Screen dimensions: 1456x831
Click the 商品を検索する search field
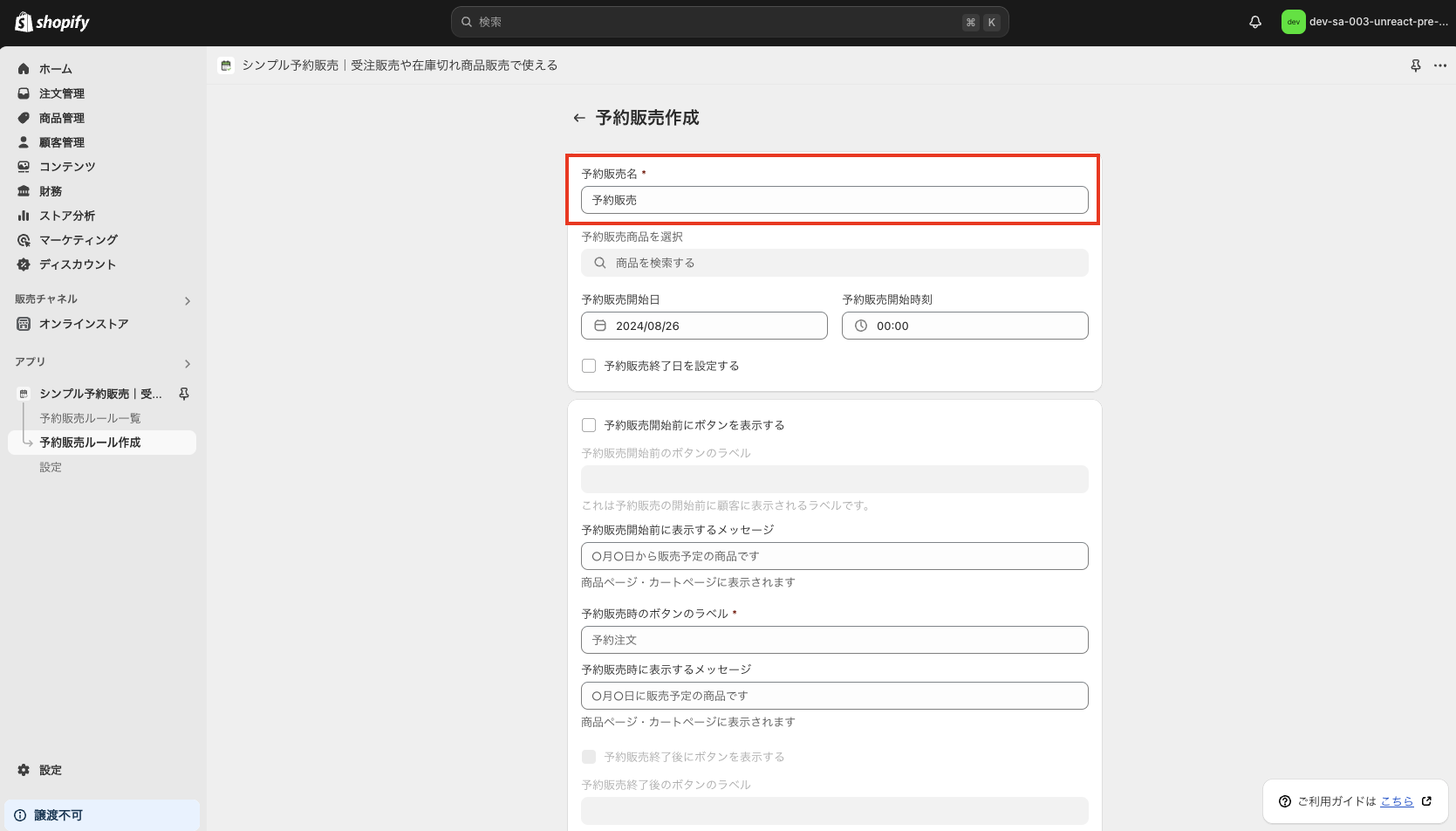point(834,262)
